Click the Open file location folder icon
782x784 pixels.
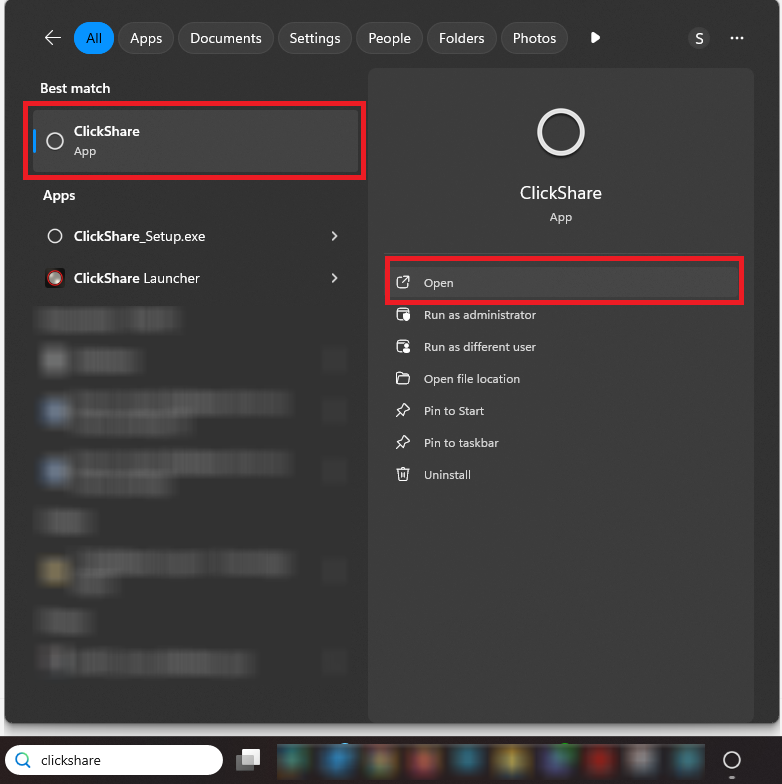[x=403, y=378]
